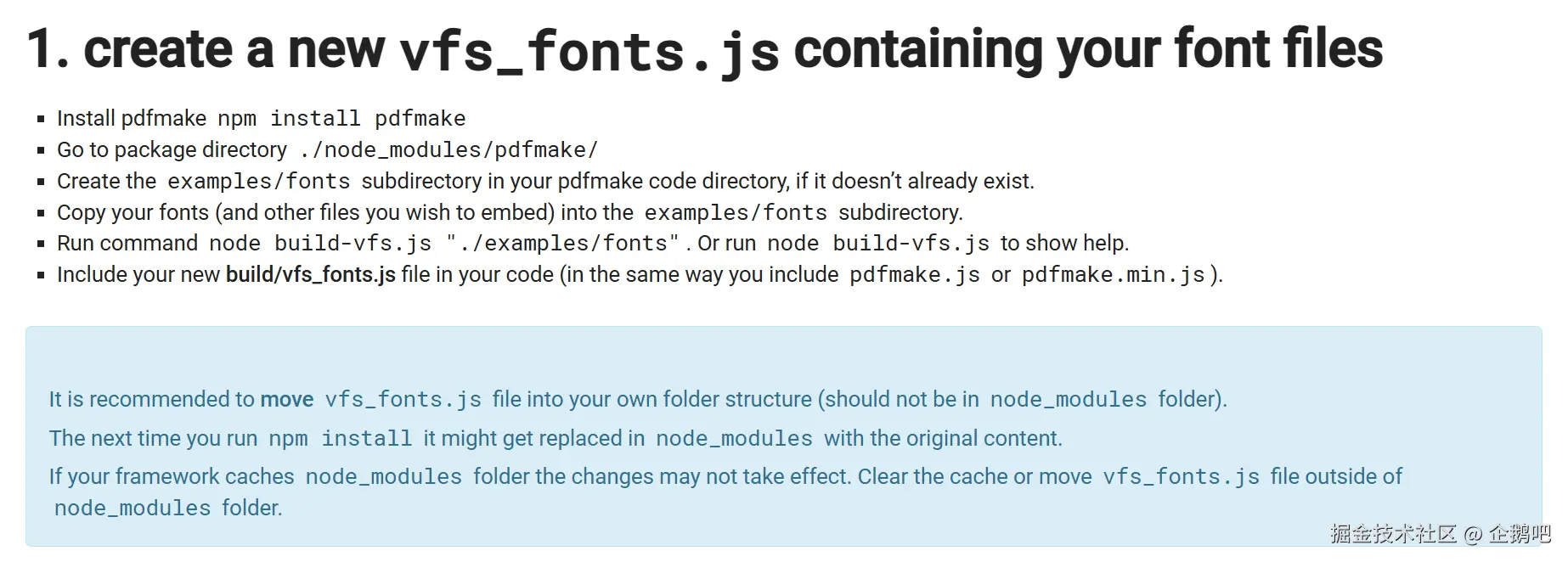Click the 'node build-vfs.js' show help command
This screenshot has width=1568, height=562.
[x=878, y=244]
